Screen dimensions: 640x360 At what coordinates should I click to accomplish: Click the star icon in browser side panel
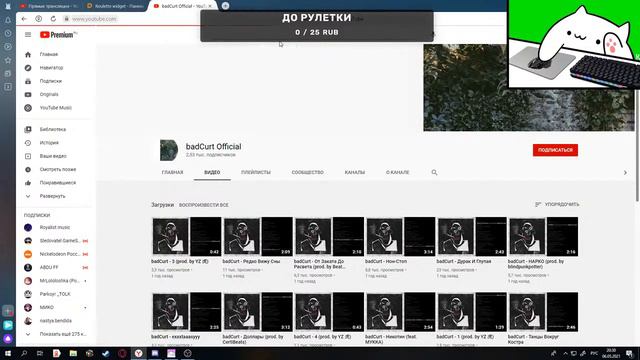(8, 60)
